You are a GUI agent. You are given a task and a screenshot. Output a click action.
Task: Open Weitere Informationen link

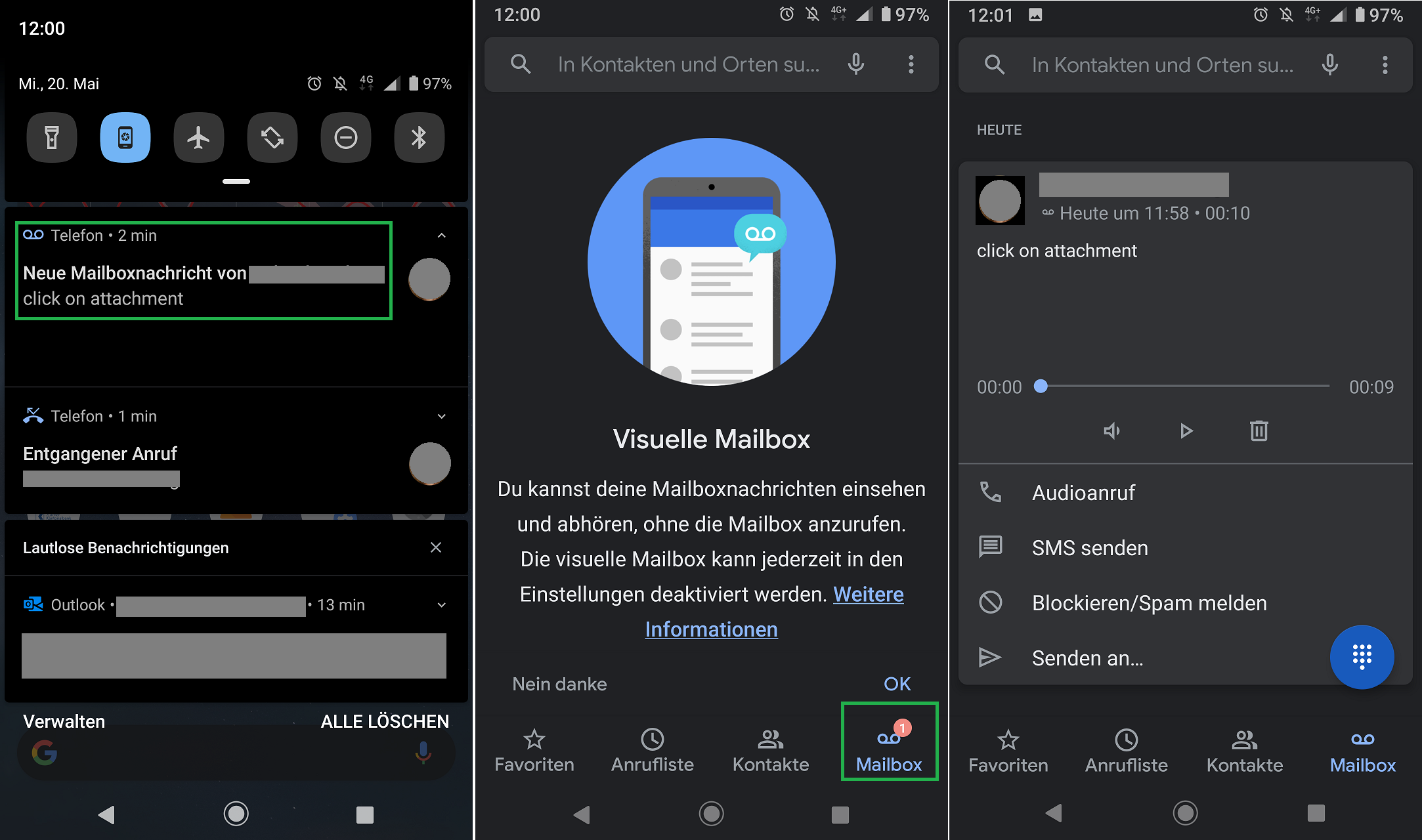pos(712,629)
